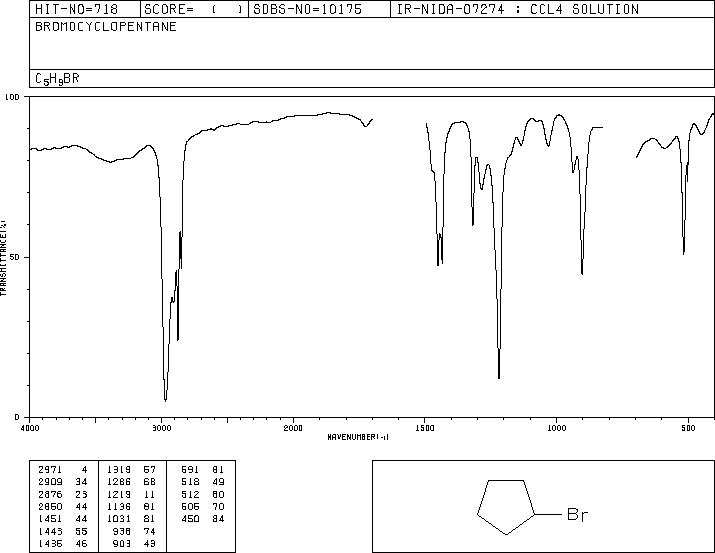Select the compound name BROMOCYCLOPENTANE
715x553 pixels.
(x=106, y=27)
